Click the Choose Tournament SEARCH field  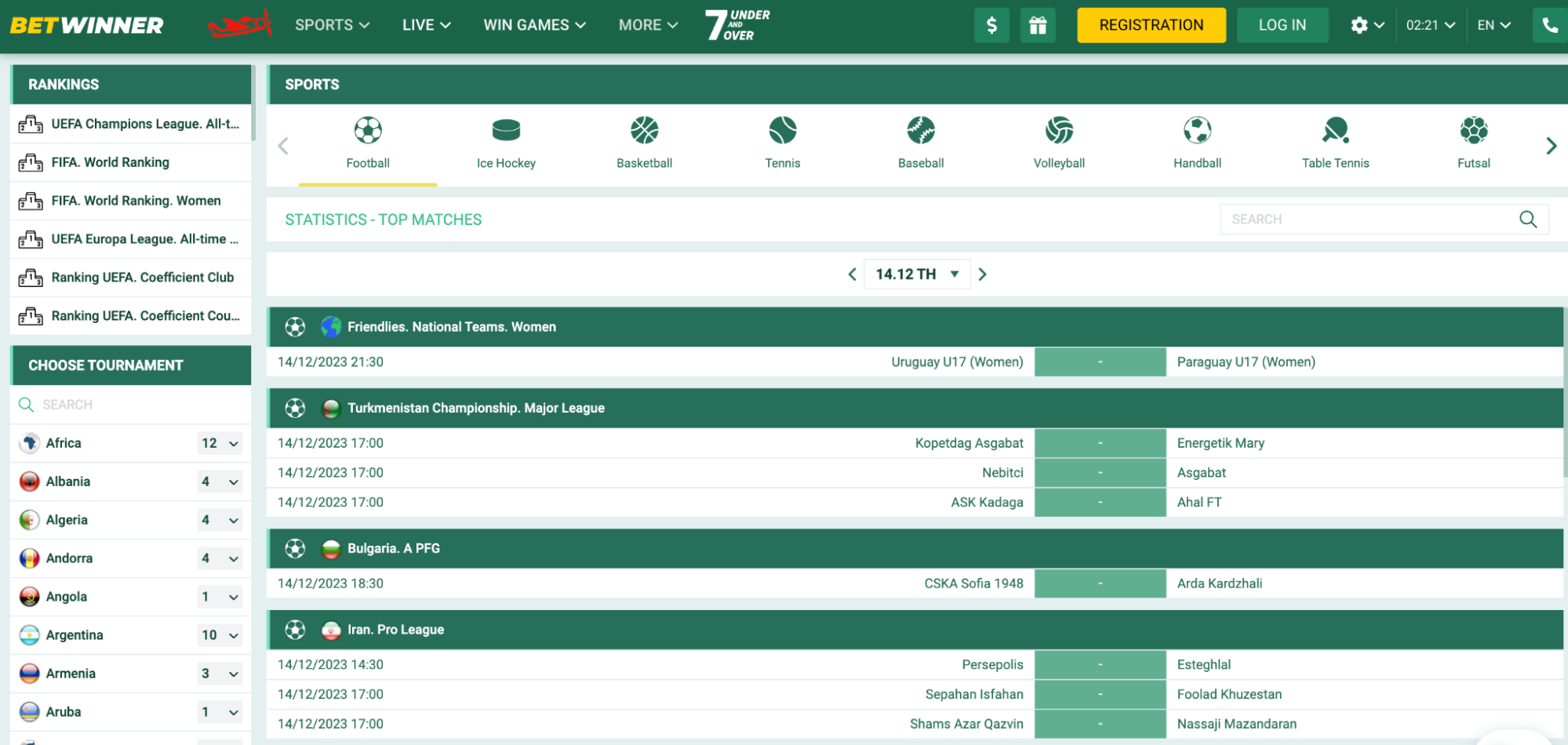click(130, 405)
